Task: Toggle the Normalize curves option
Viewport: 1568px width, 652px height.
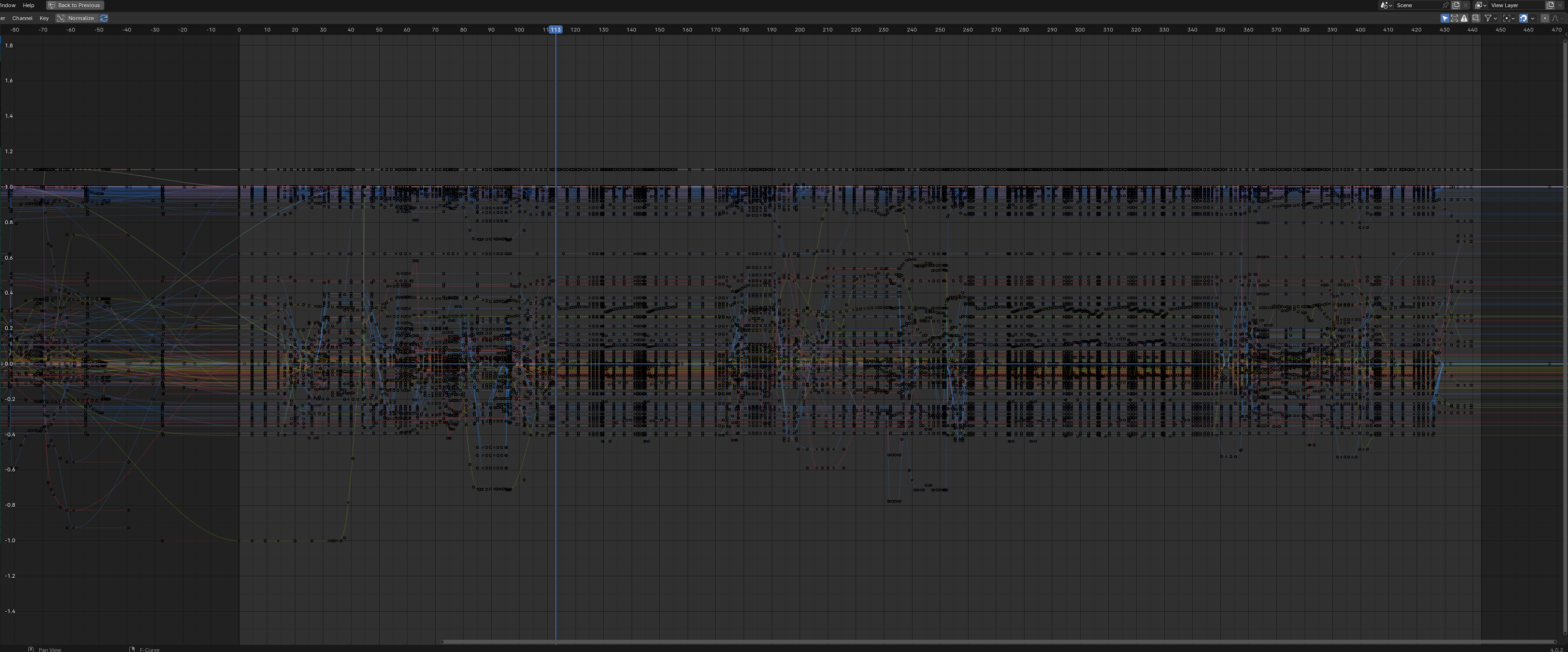Action: (76, 18)
